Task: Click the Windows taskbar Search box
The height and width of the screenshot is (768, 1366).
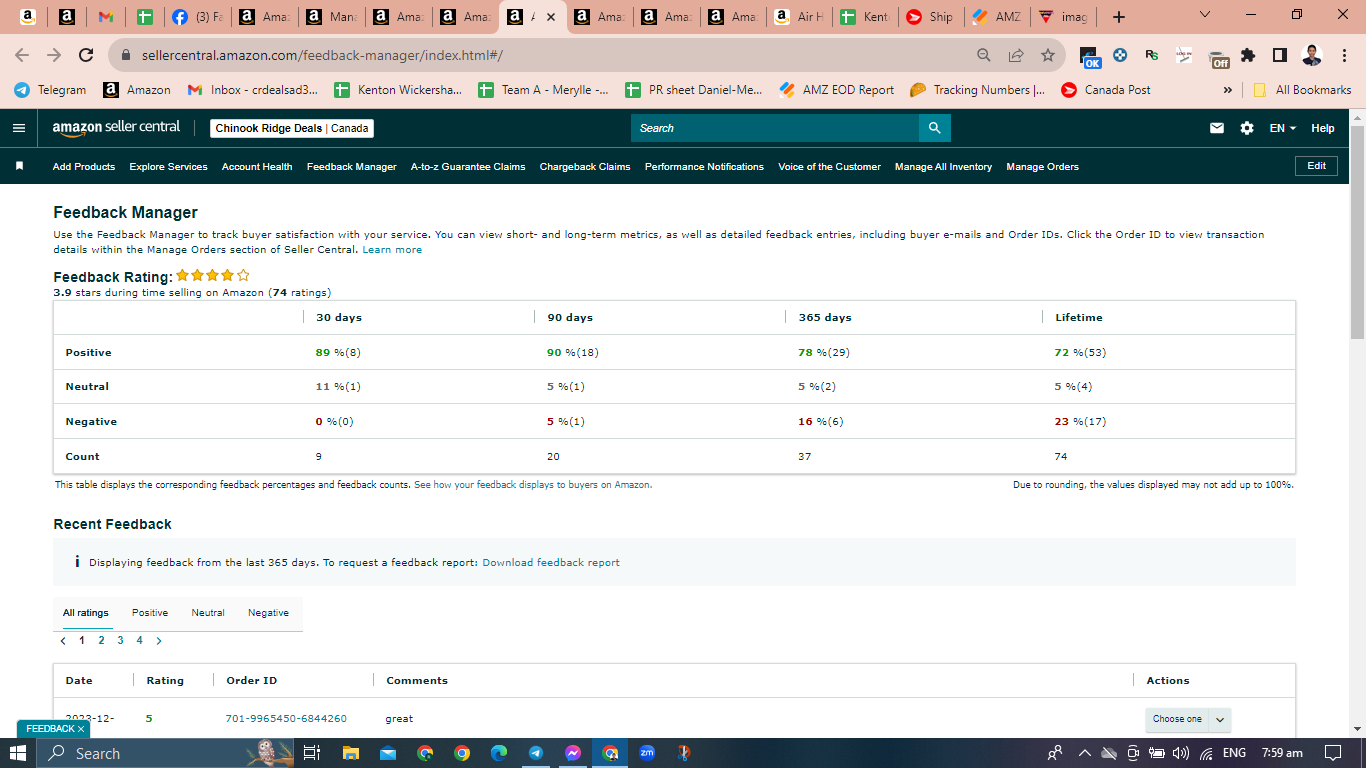Action: tap(165, 753)
